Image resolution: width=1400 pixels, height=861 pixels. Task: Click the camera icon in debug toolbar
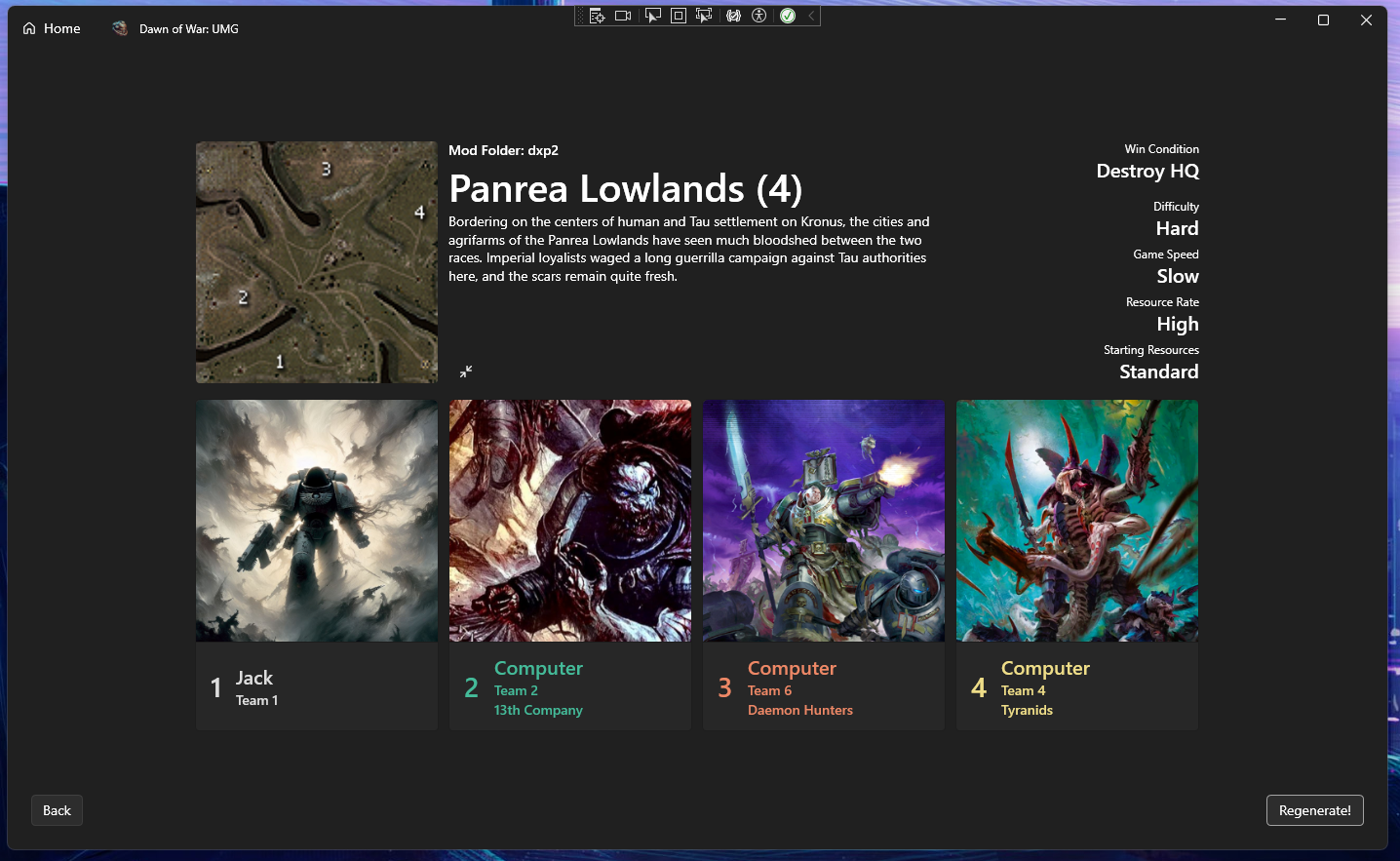623,16
